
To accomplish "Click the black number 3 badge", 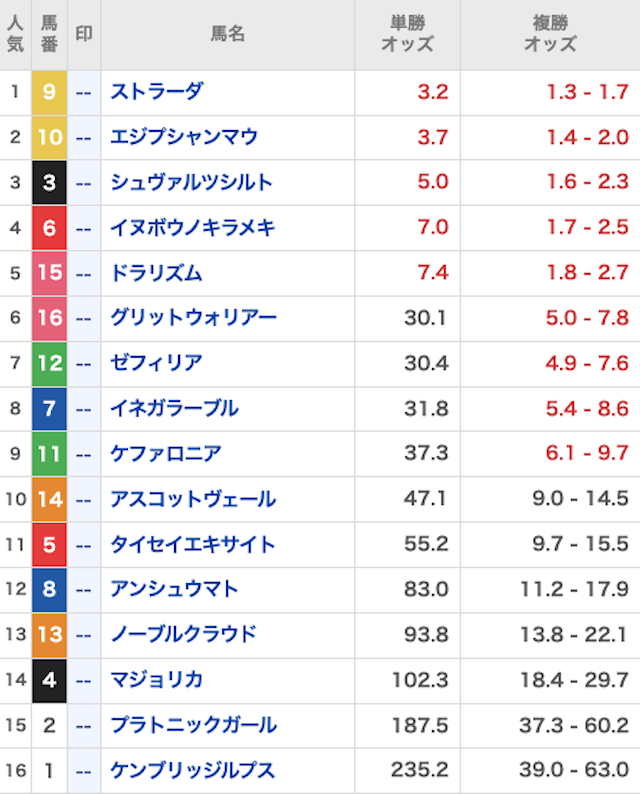I will 49,182.
